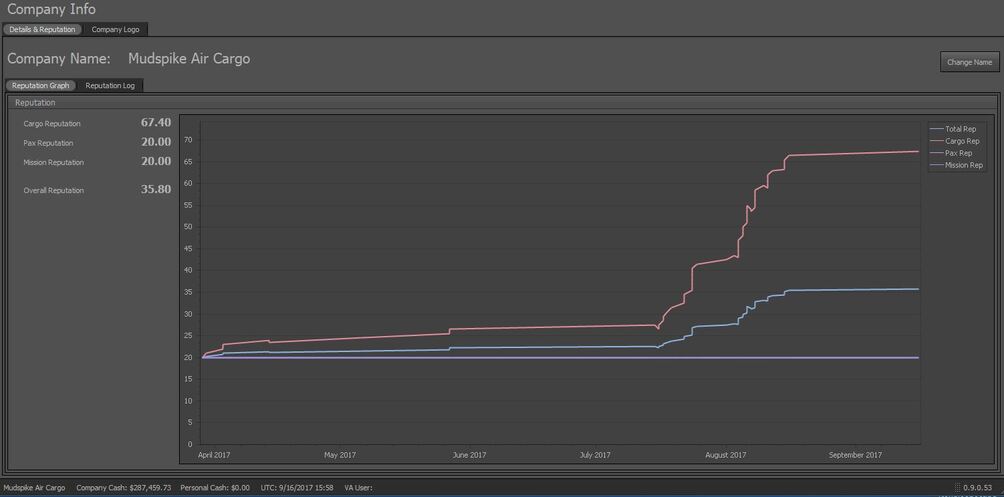This screenshot has height=497, width=1004.
Task: Click Company Cash amount in status bar
Action: (123, 488)
